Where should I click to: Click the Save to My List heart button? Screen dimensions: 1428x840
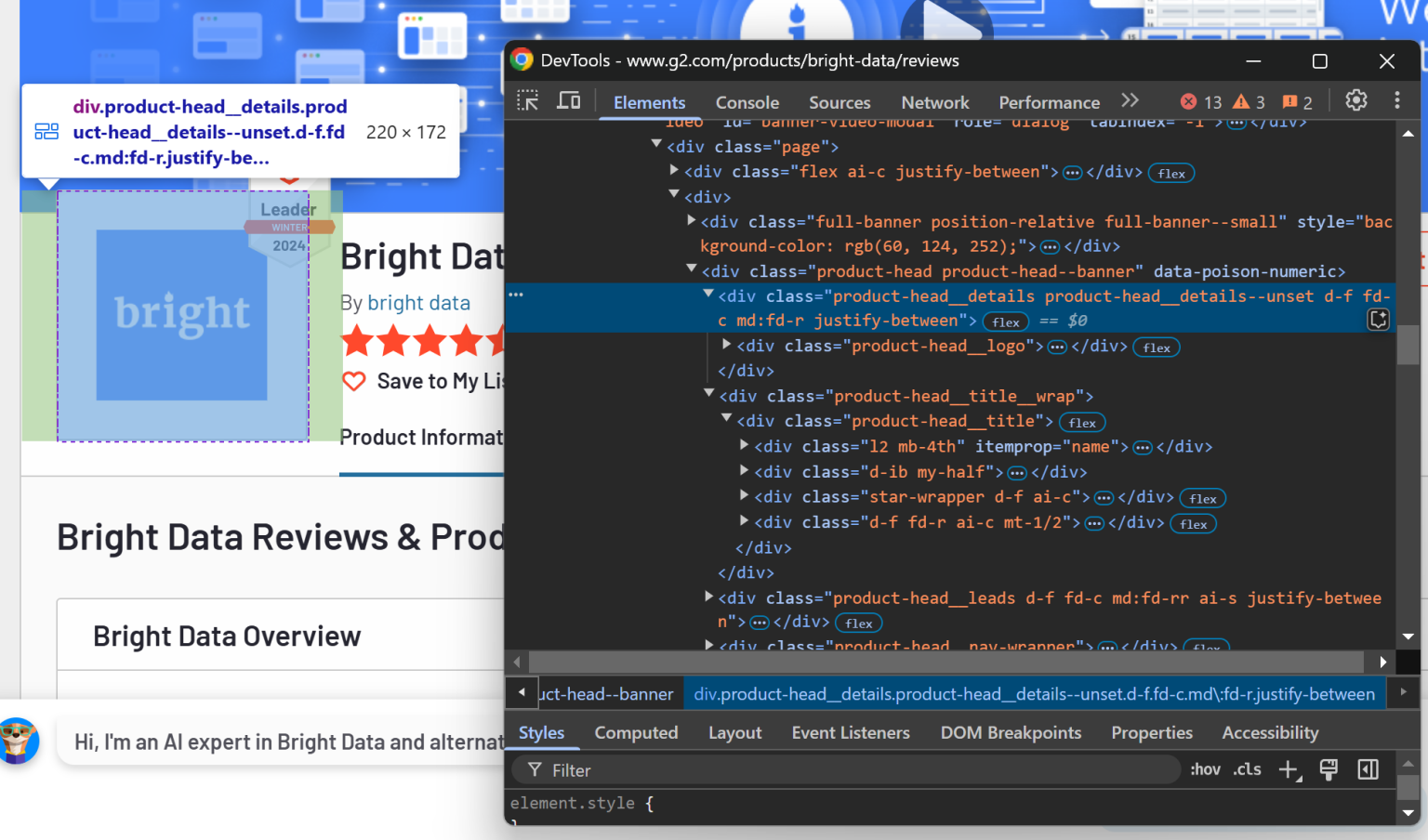click(354, 381)
